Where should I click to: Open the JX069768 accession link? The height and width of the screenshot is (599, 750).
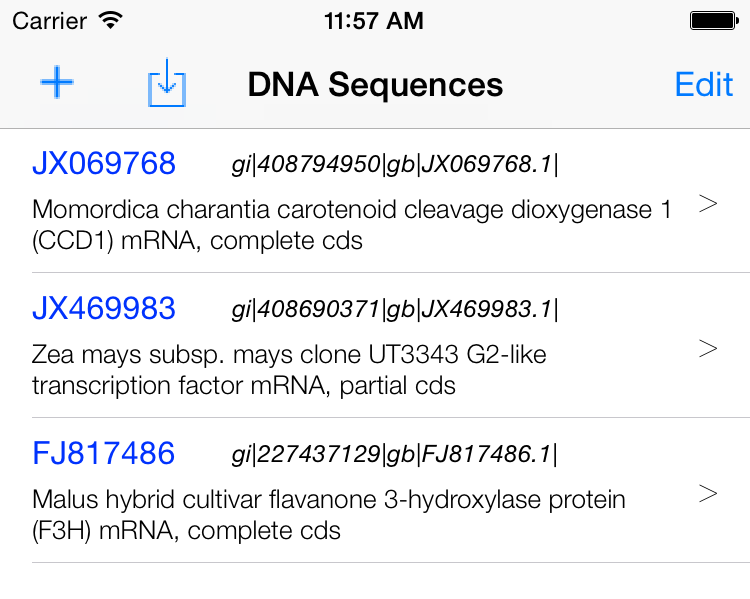[x=104, y=164]
